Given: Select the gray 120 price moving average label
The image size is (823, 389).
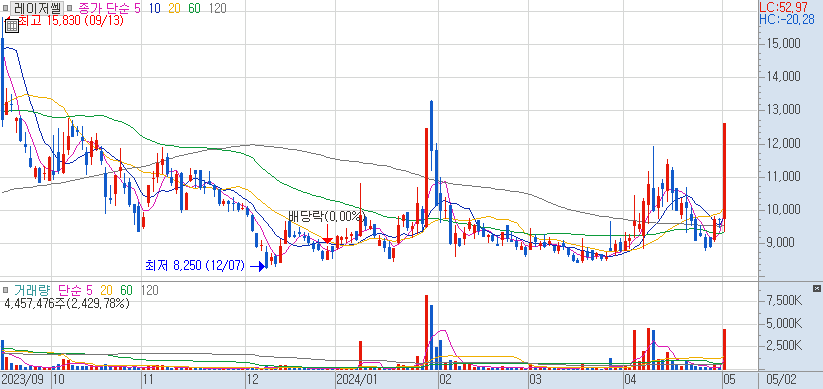Looking at the screenshot, I should (217, 8).
